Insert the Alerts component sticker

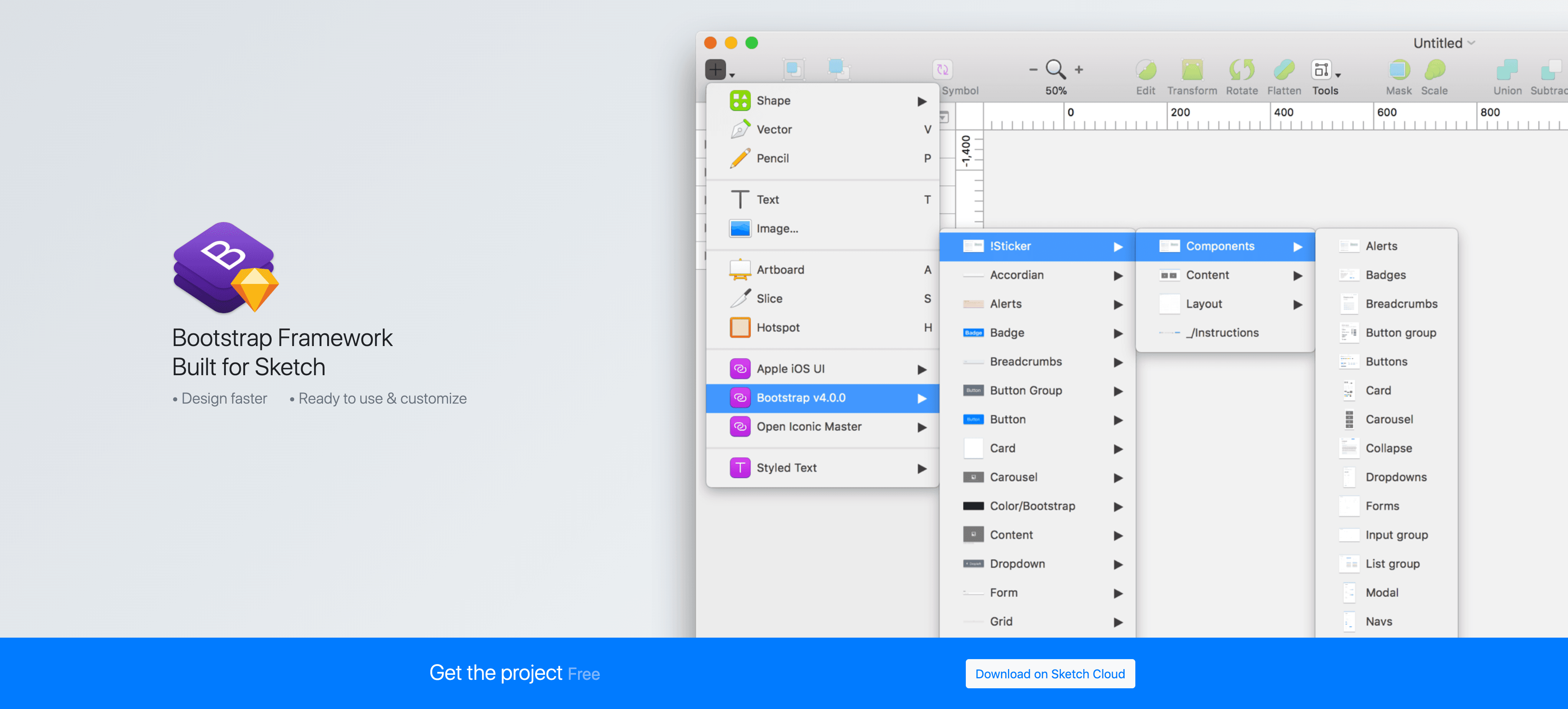[x=1387, y=246]
